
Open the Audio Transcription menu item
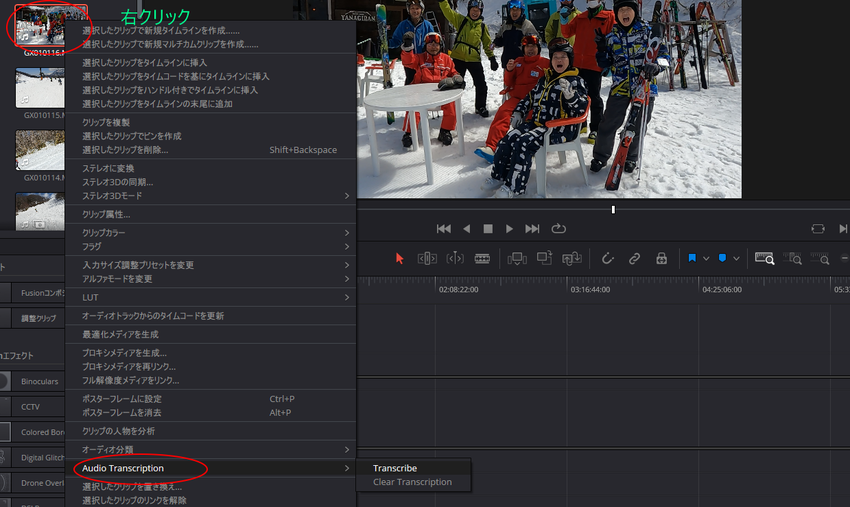click(211, 468)
